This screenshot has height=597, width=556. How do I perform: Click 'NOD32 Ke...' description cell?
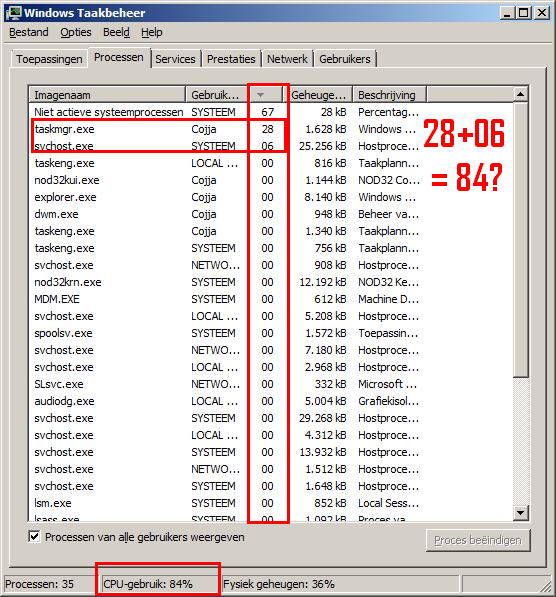pyautogui.click(x=388, y=282)
